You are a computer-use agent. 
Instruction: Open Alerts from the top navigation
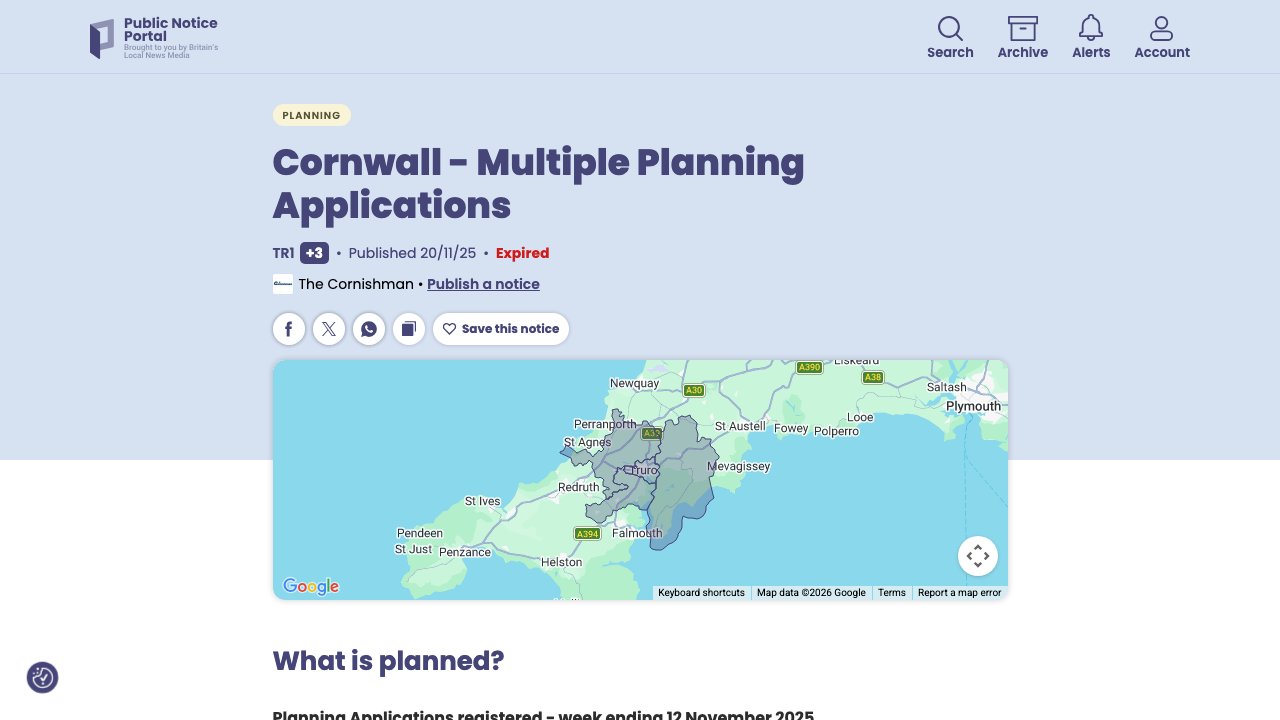tap(1090, 36)
